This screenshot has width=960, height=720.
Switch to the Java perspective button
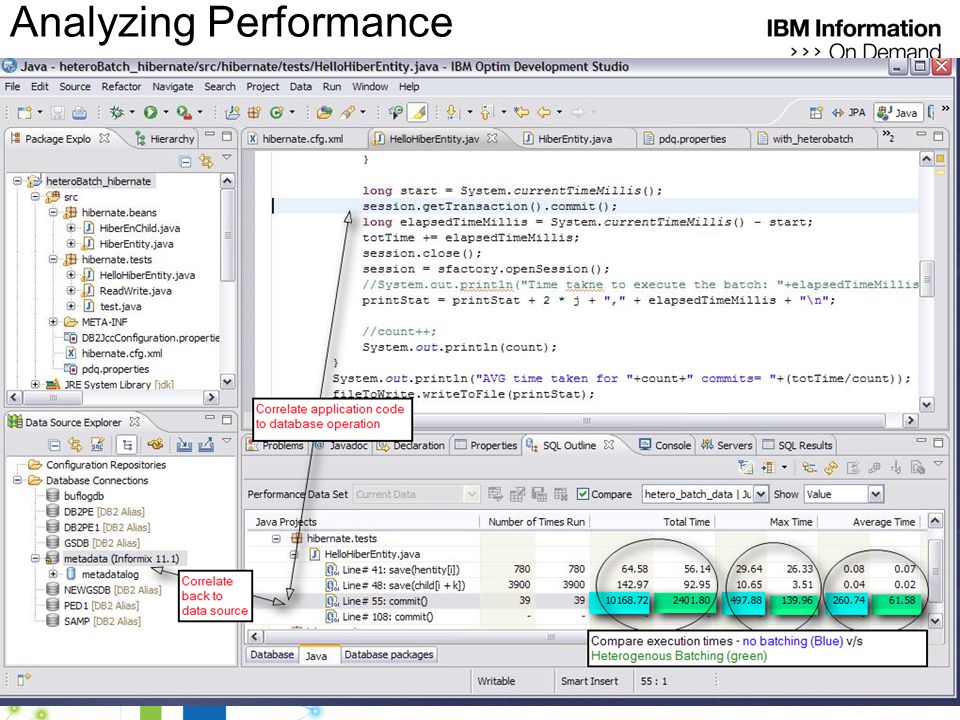[x=897, y=113]
